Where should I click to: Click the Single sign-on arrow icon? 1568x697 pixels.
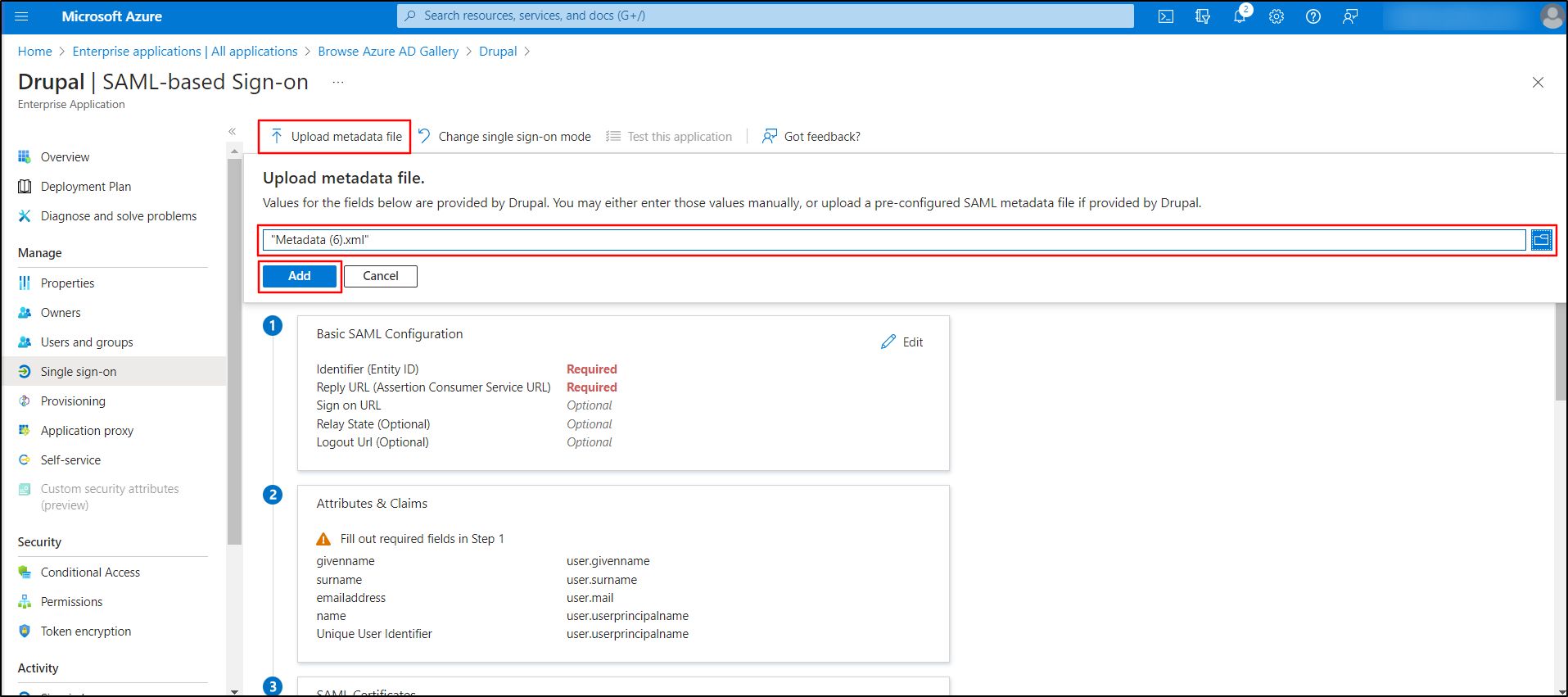[25, 371]
